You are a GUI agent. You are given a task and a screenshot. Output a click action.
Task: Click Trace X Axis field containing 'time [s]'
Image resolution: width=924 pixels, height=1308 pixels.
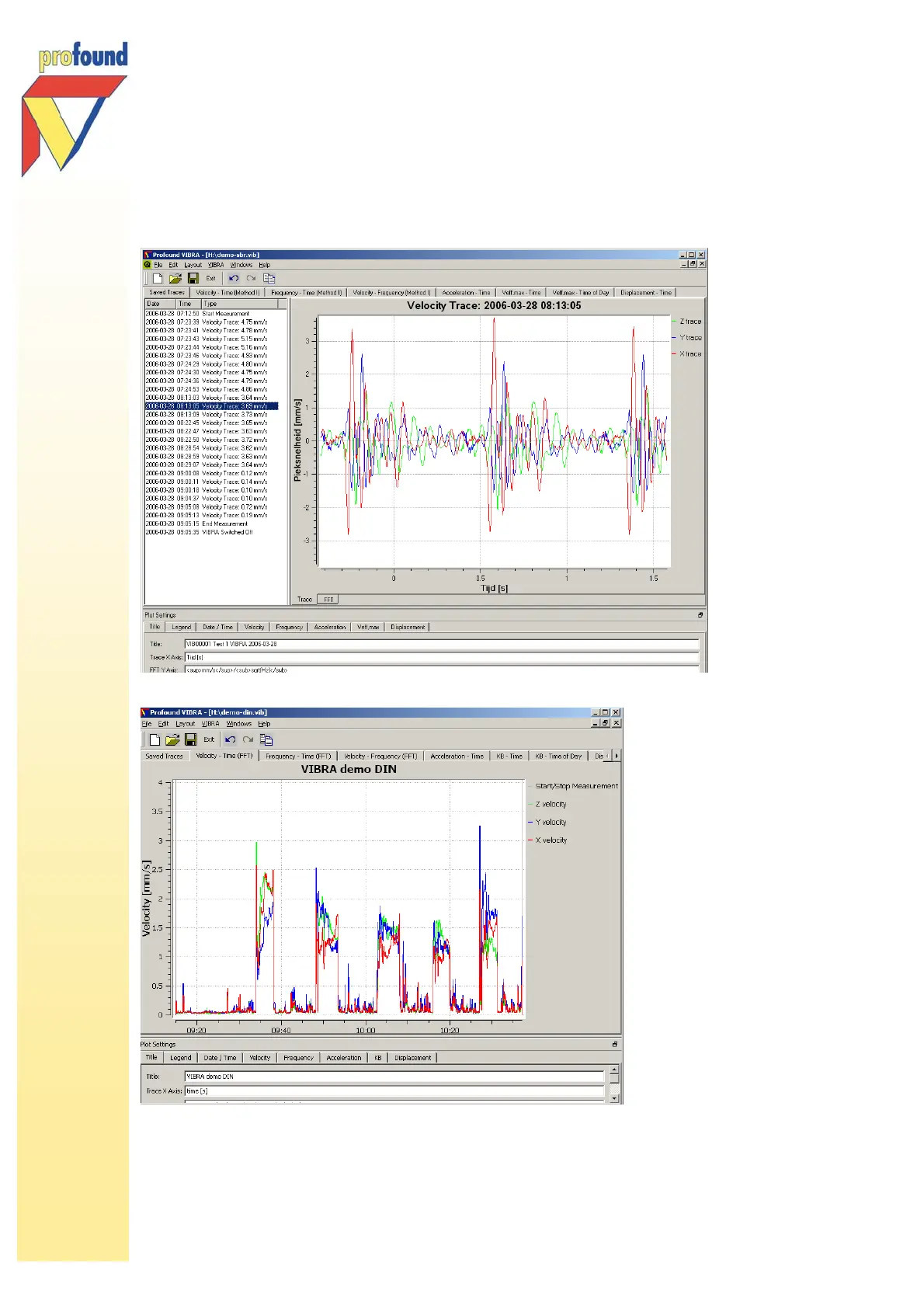coord(394,1091)
